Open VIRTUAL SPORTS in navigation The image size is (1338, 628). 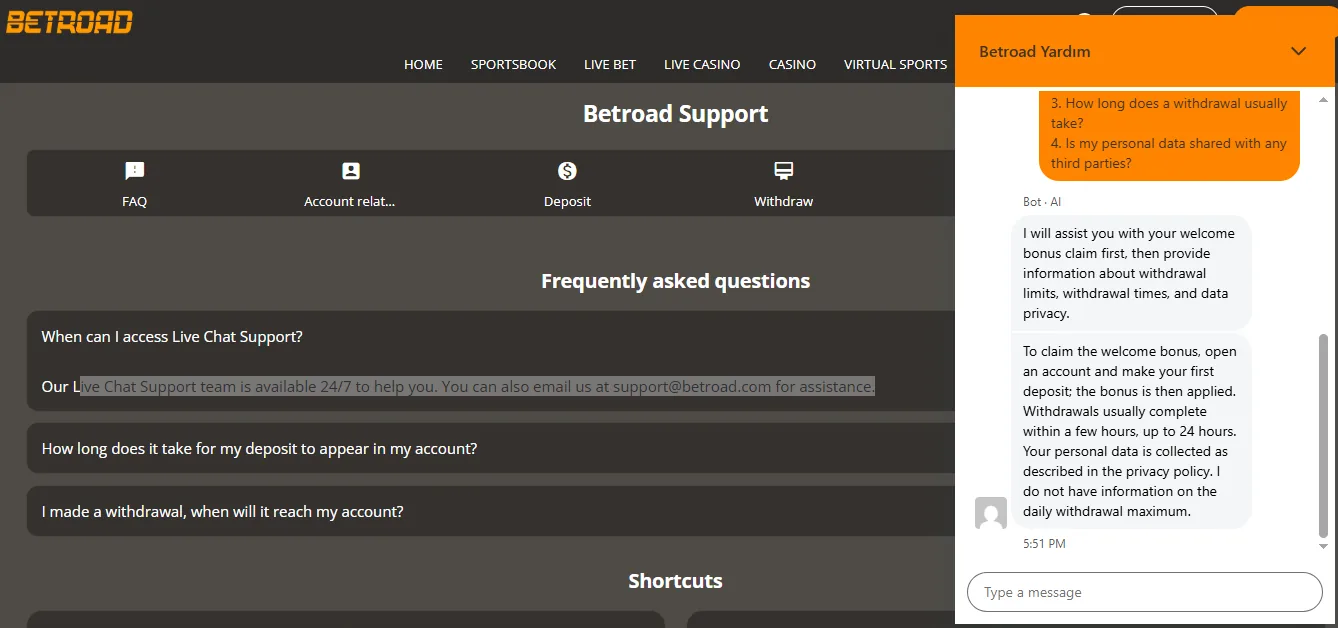pos(895,64)
